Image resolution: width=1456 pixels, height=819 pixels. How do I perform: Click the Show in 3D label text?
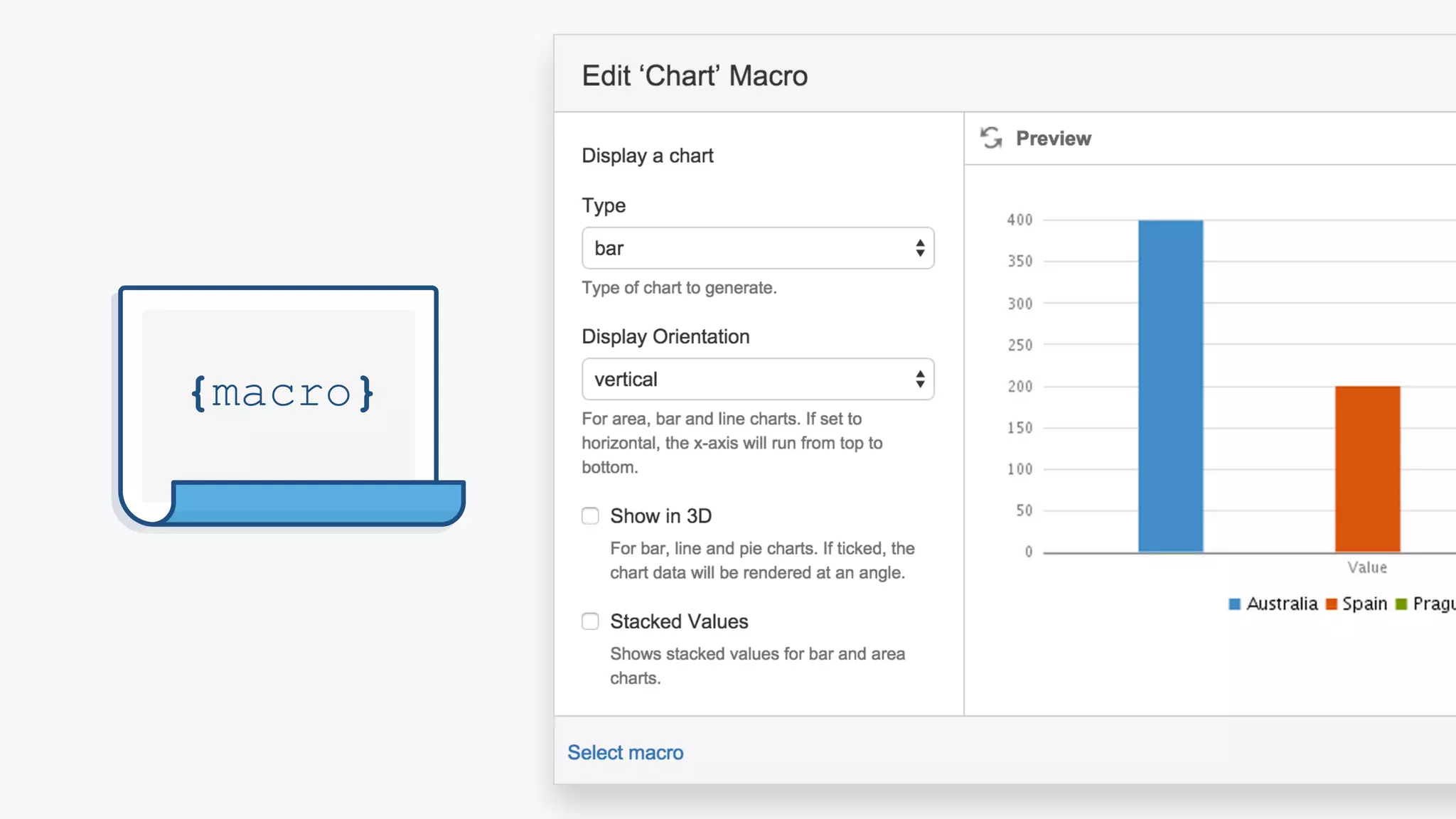point(660,516)
